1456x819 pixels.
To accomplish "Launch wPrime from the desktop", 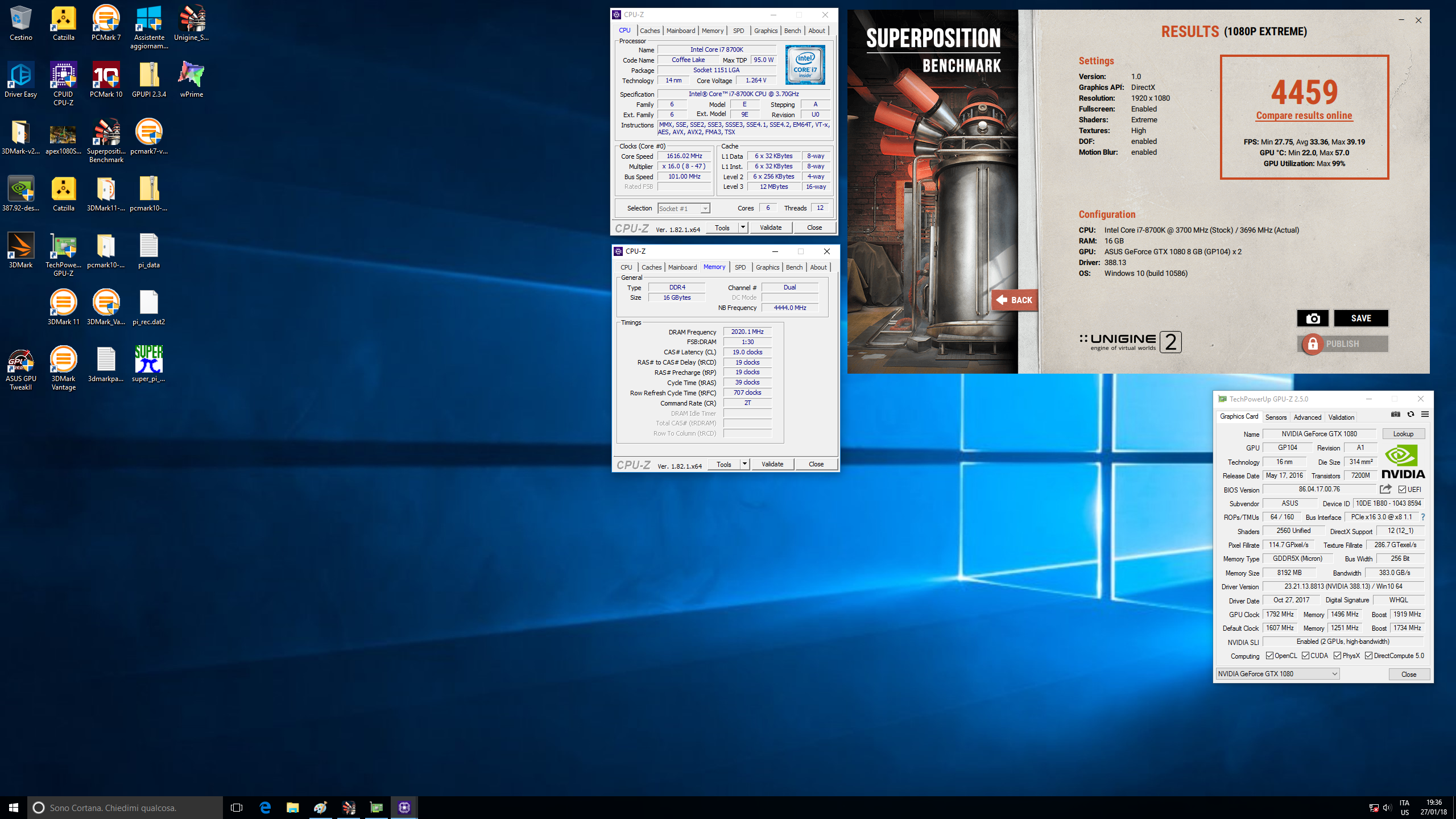I will (x=192, y=80).
